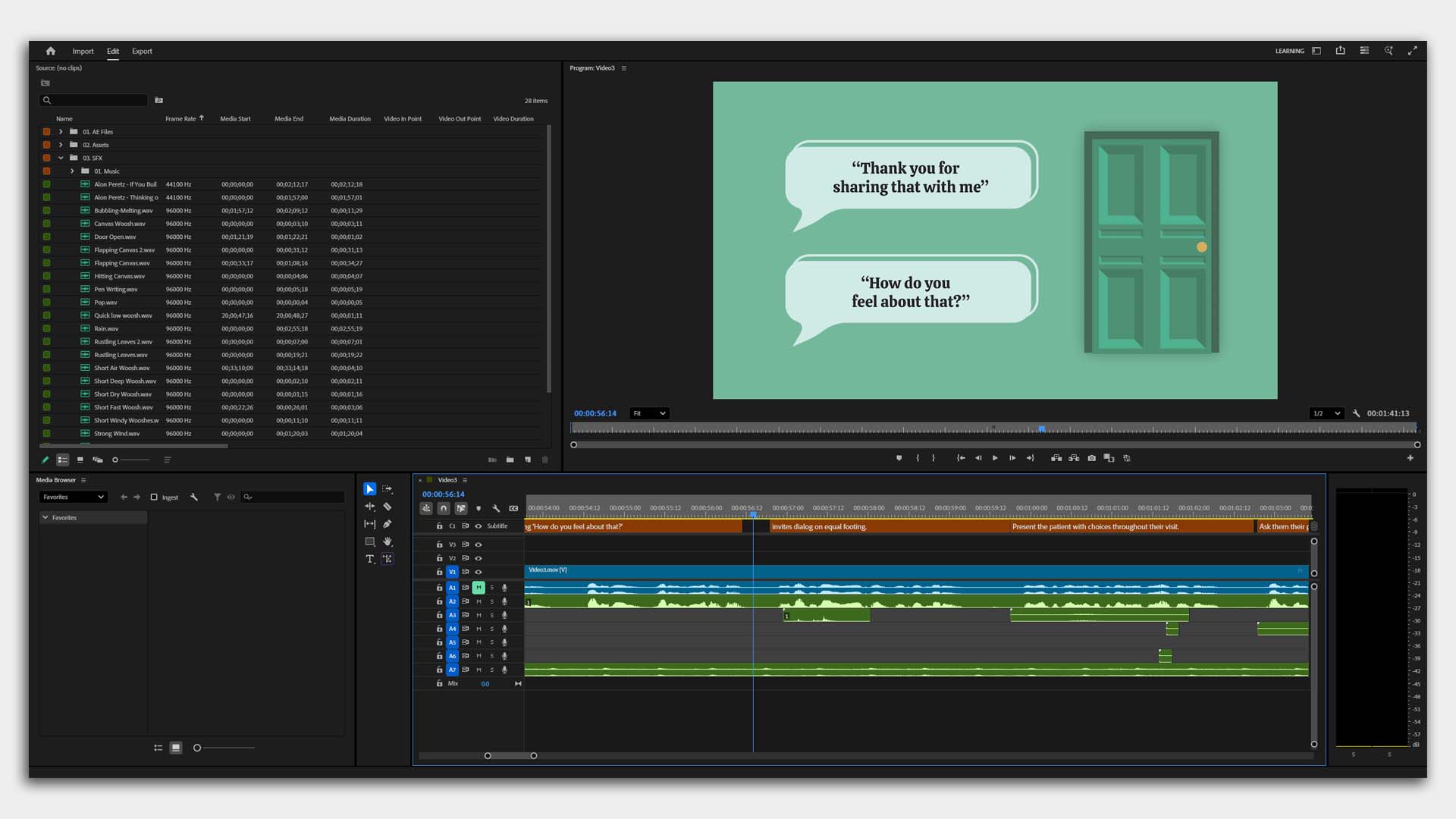Enable the Ingest checkbox
This screenshot has width=1456, height=819.
154,497
